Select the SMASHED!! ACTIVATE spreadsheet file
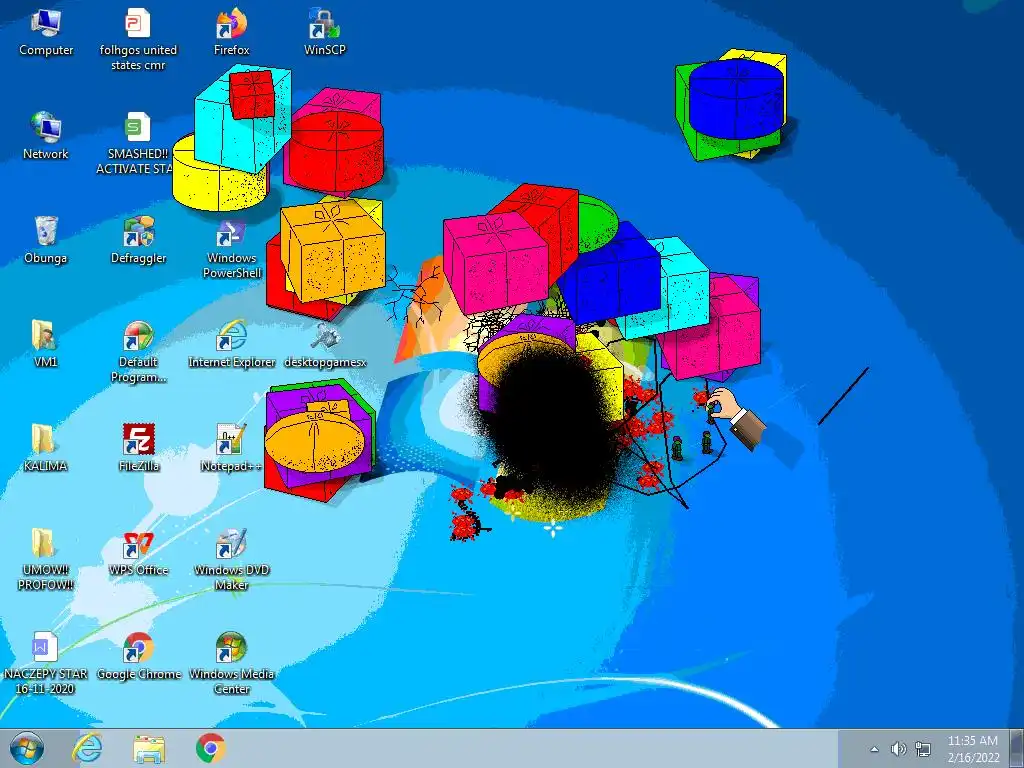Screen dimensions: 1024x768 click(x=138, y=142)
